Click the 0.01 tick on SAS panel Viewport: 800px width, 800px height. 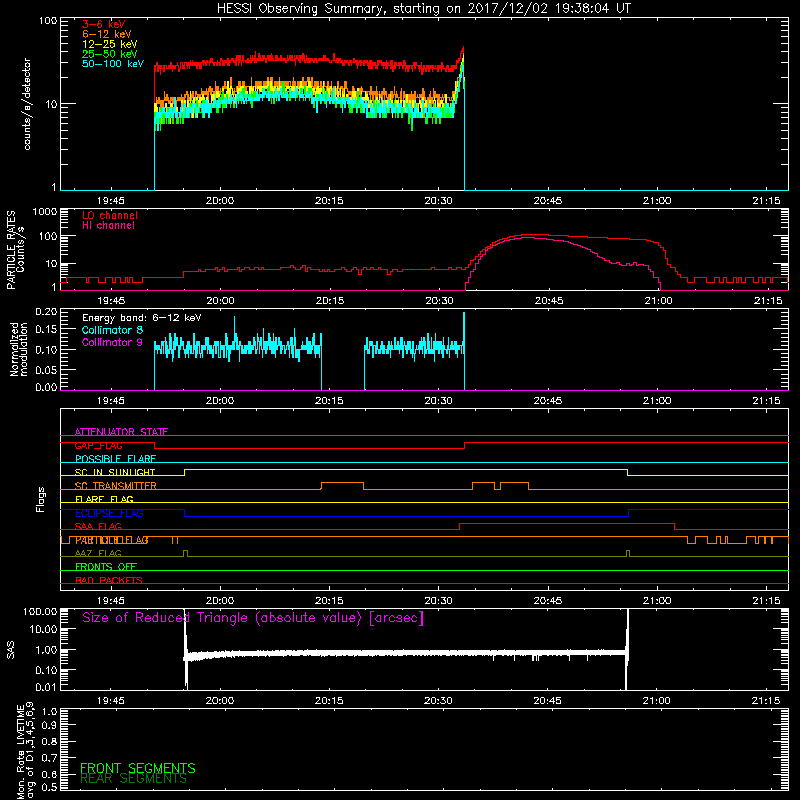[x=46, y=687]
